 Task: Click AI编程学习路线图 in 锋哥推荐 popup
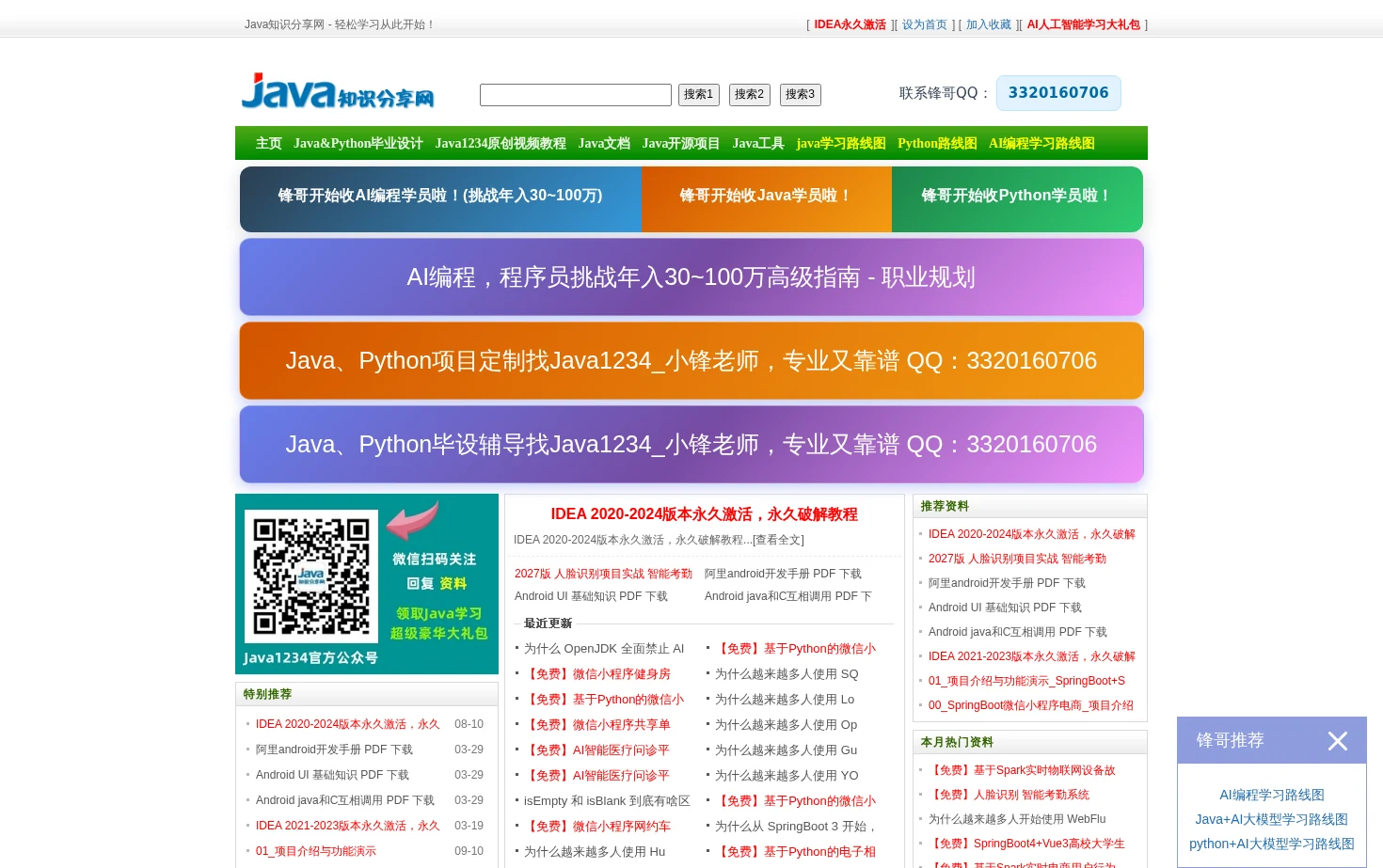click(x=1272, y=796)
